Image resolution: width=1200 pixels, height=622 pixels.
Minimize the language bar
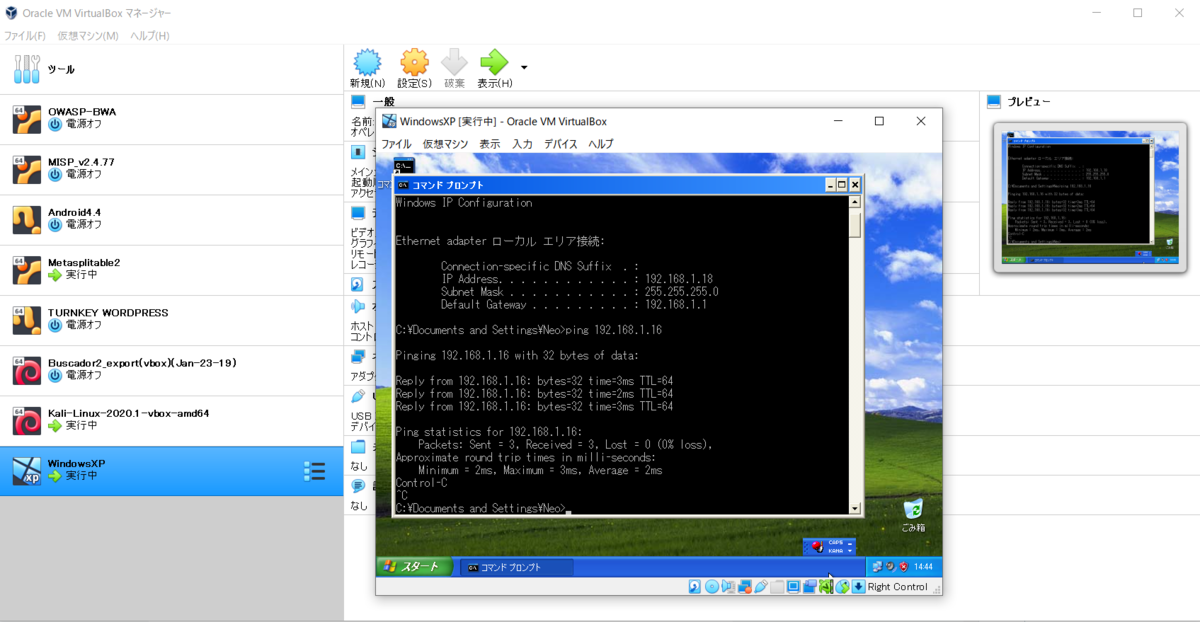tap(850, 544)
